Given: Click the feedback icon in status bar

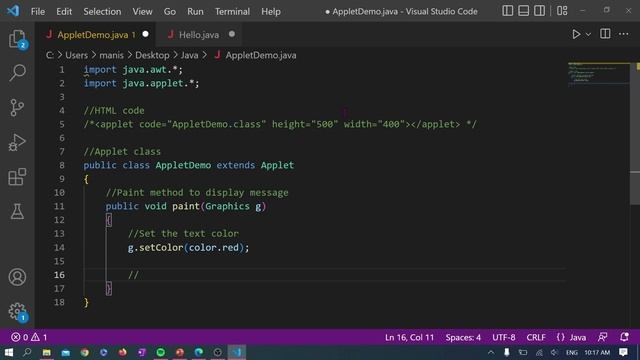Looking at the screenshot, I should [x=602, y=337].
